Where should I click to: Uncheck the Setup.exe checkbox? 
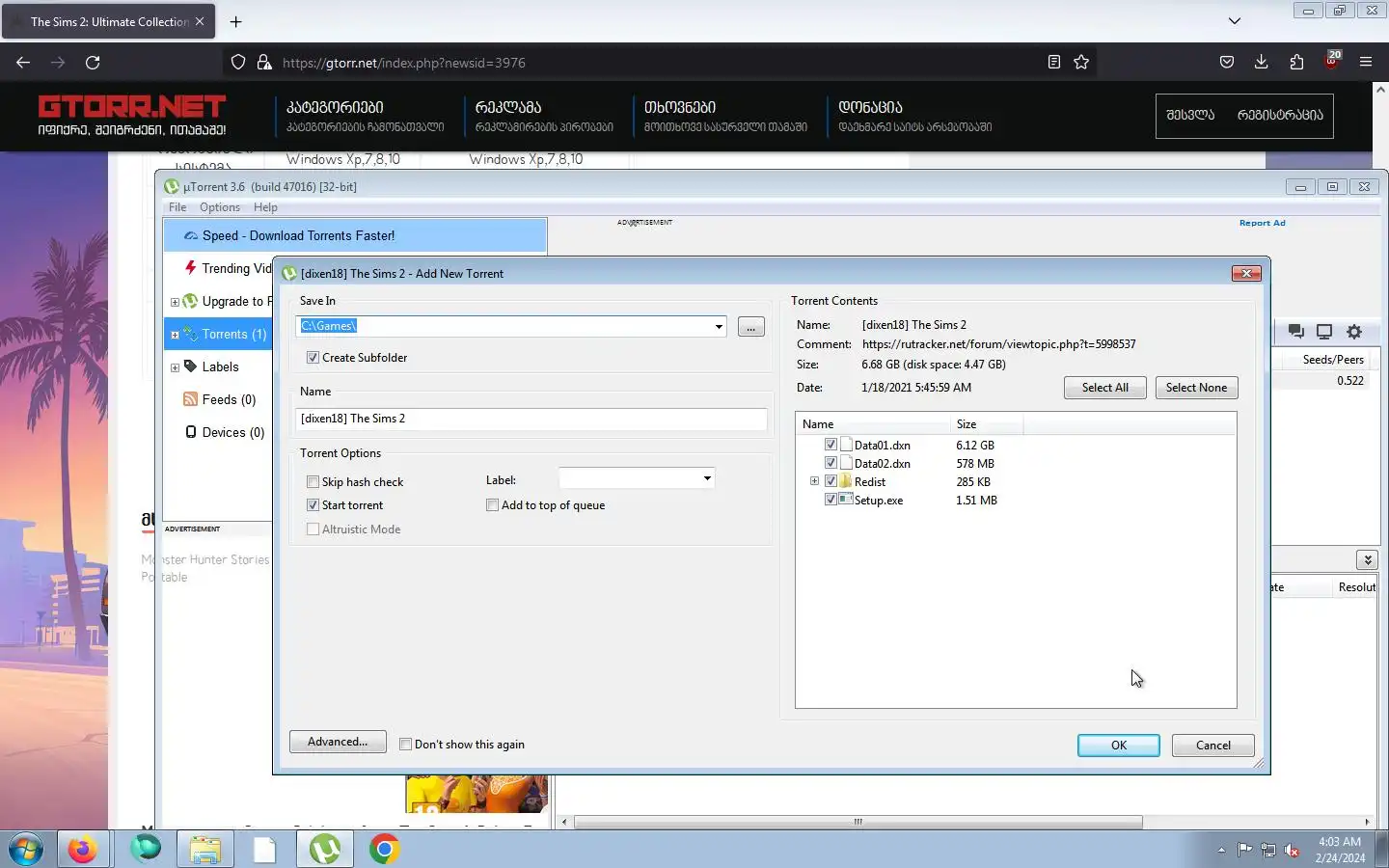831,500
